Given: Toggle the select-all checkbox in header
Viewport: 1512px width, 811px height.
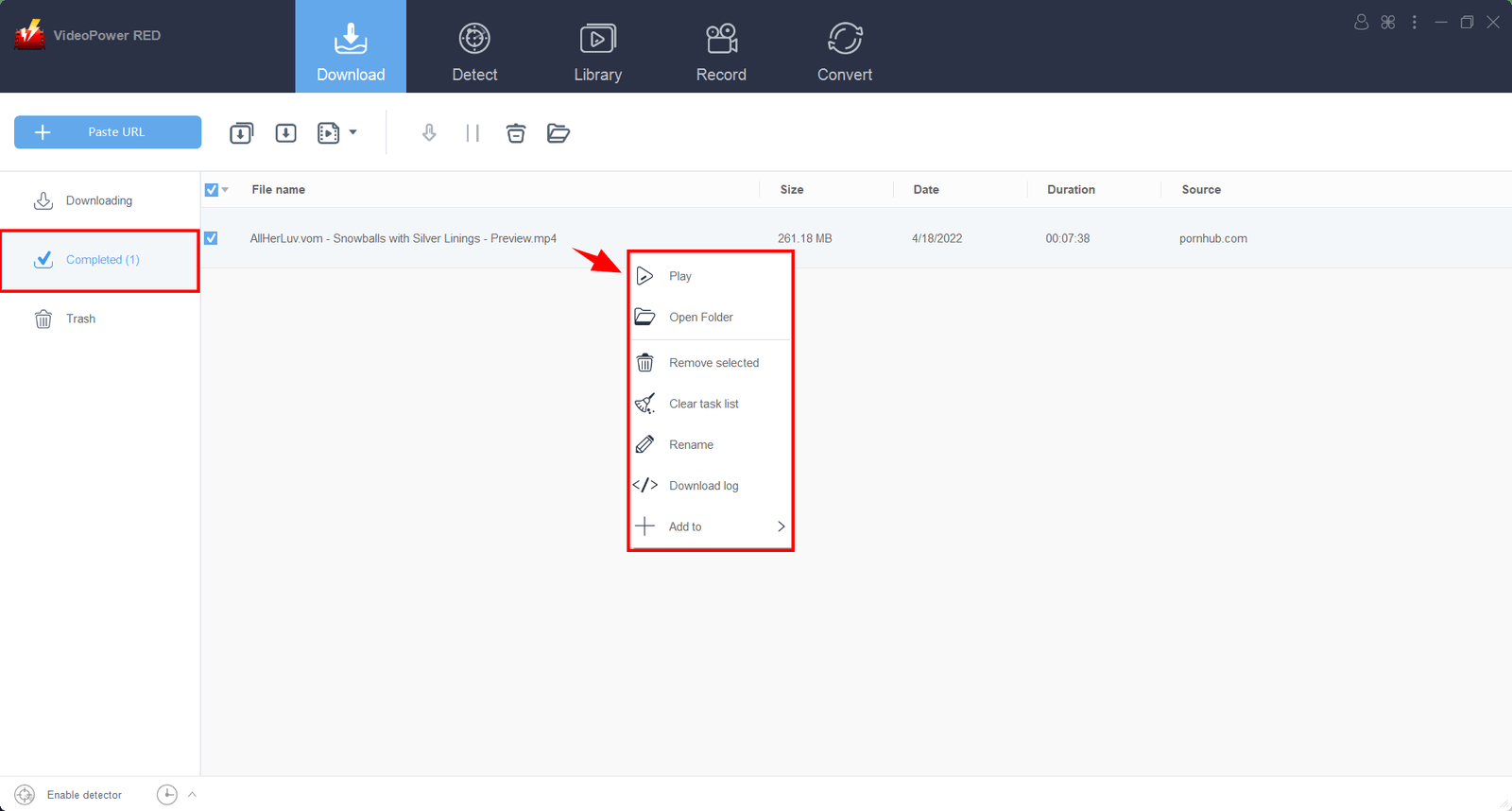Looking at the screenshot, I should (212, 190).
